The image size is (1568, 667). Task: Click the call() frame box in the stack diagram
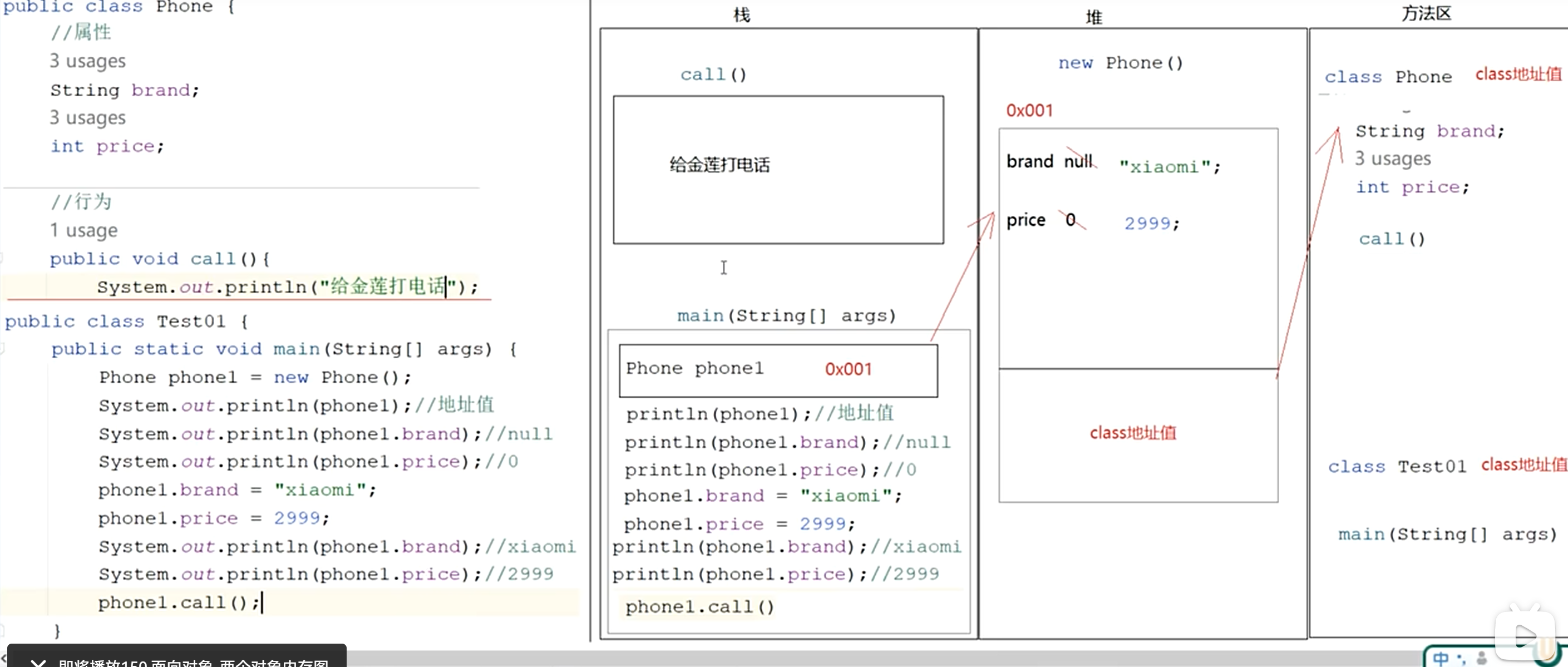click(777, 170)
